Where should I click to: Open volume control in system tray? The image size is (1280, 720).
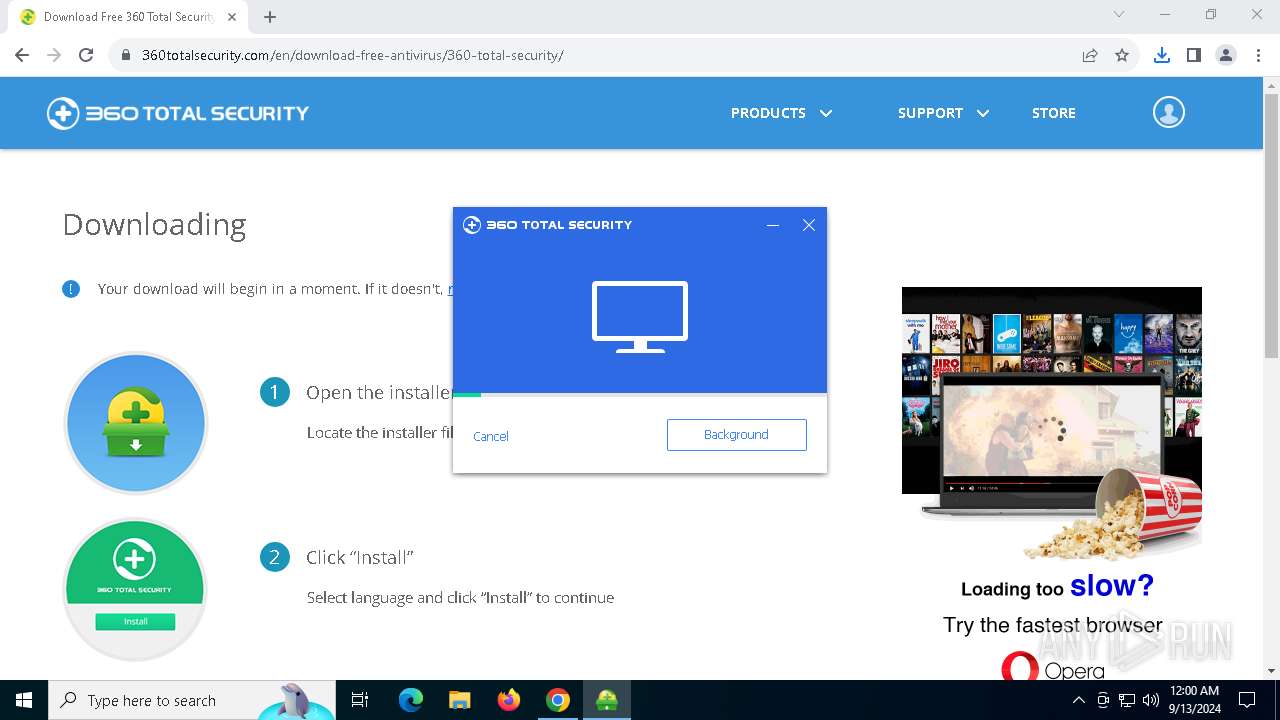[x=1150, y=700]
